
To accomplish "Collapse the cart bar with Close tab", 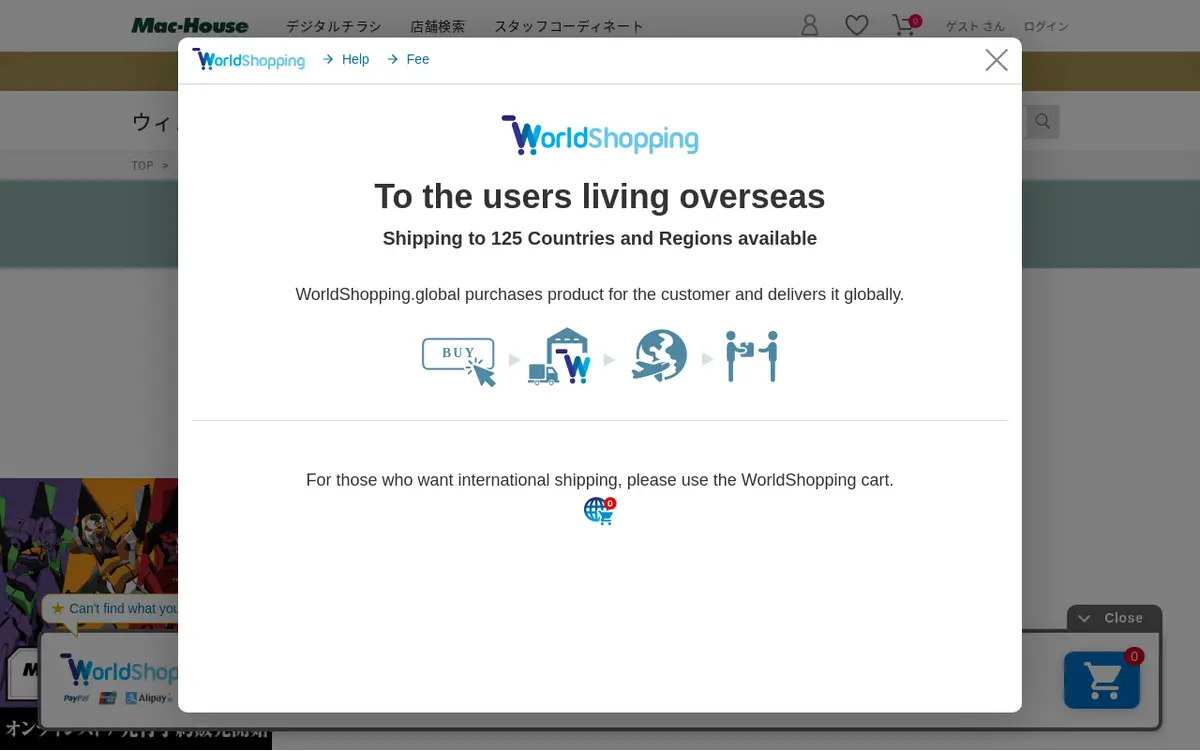I will point(1114,618).
